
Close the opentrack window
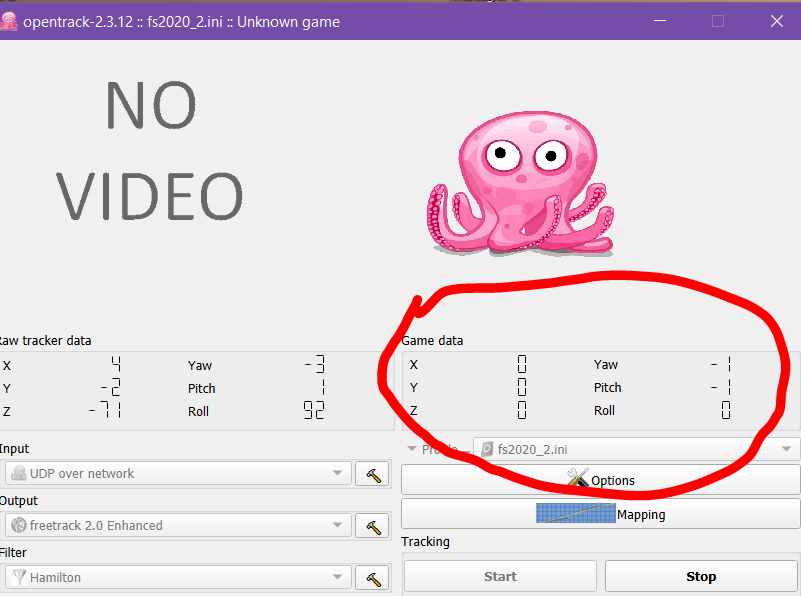776,21
